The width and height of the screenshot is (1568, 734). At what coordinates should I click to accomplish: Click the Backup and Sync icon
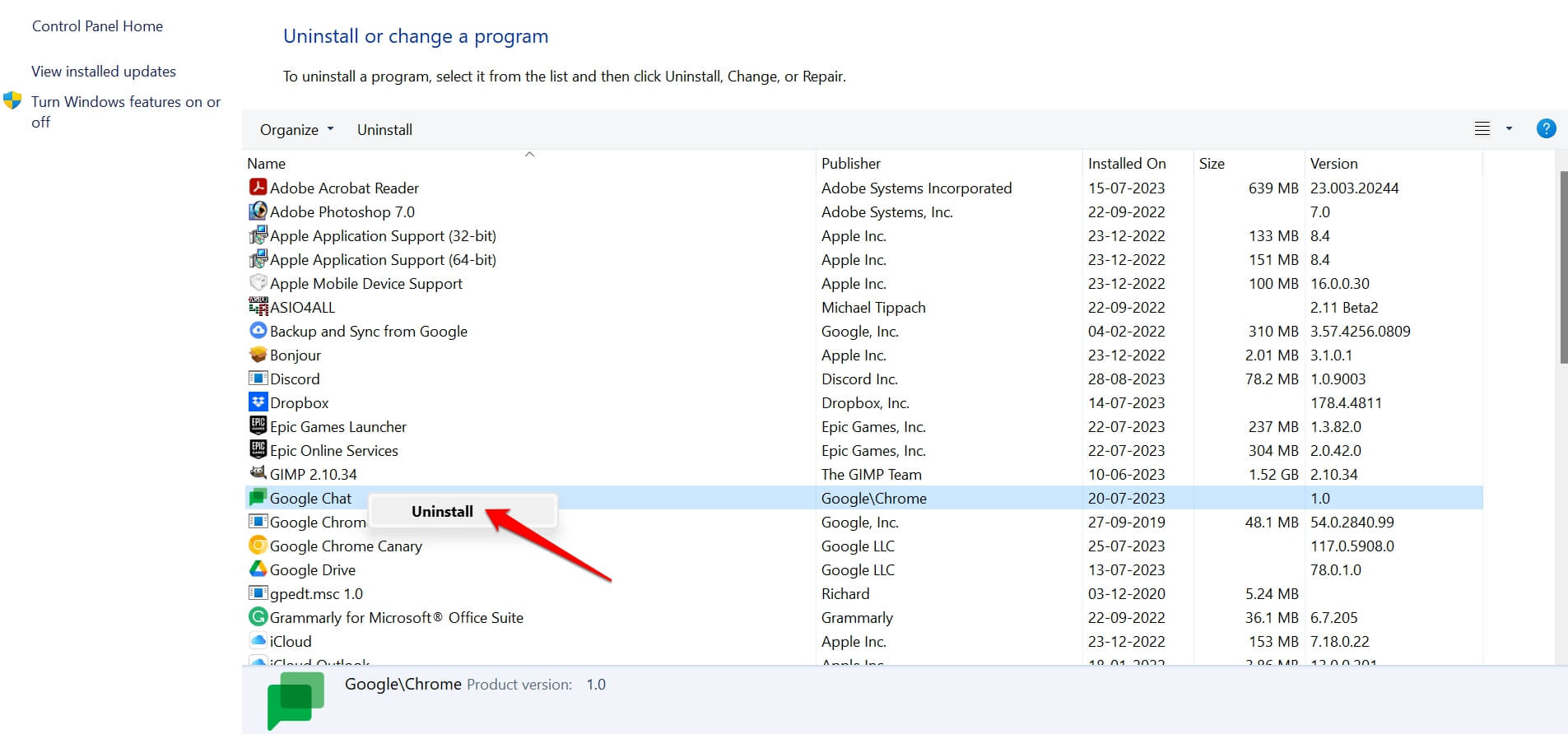(258, 331)
